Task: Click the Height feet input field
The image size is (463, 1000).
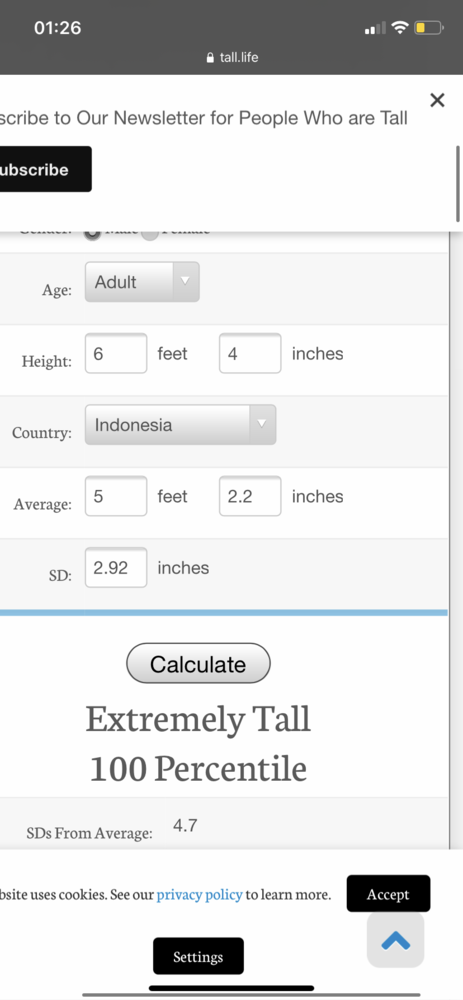Action: pyautogui.click(x=116, y=353)
